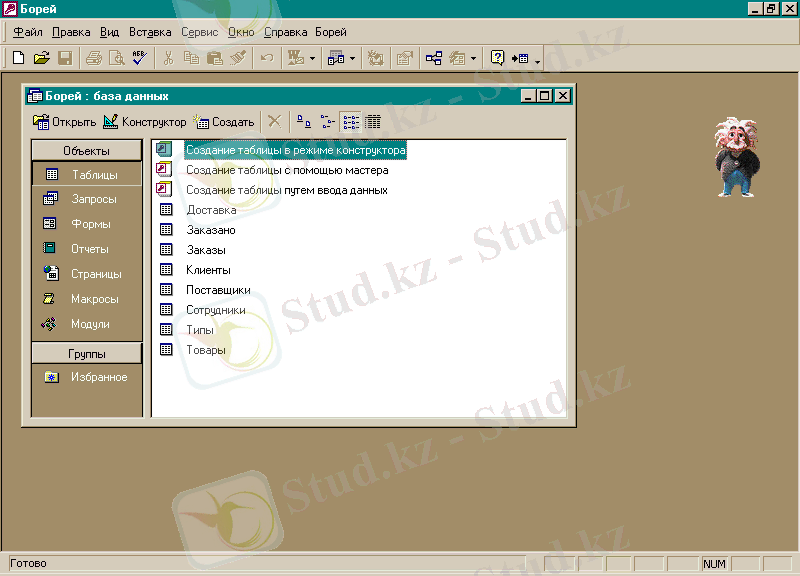Switch to Large Icons view

pyautogui.click(x=304, y=122)
